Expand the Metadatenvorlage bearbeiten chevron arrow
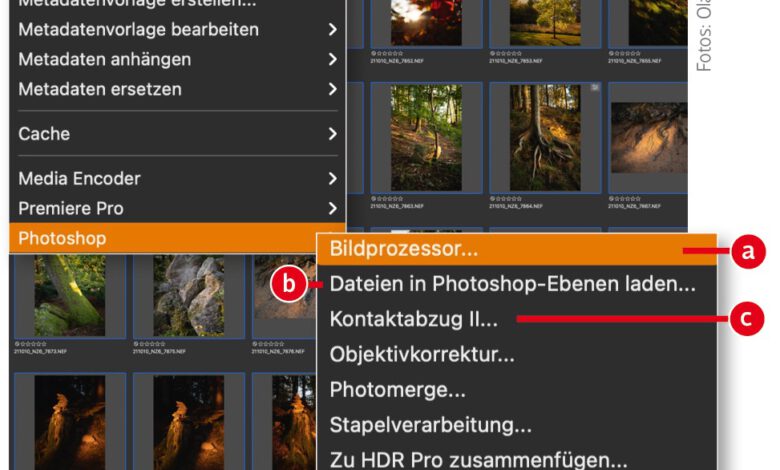 click(332, 29)
